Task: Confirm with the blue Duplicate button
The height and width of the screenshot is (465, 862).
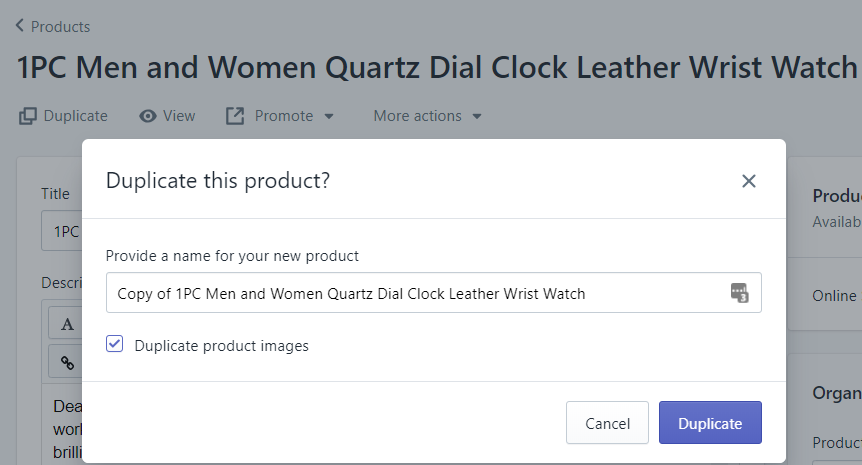Action: [710, 423]
